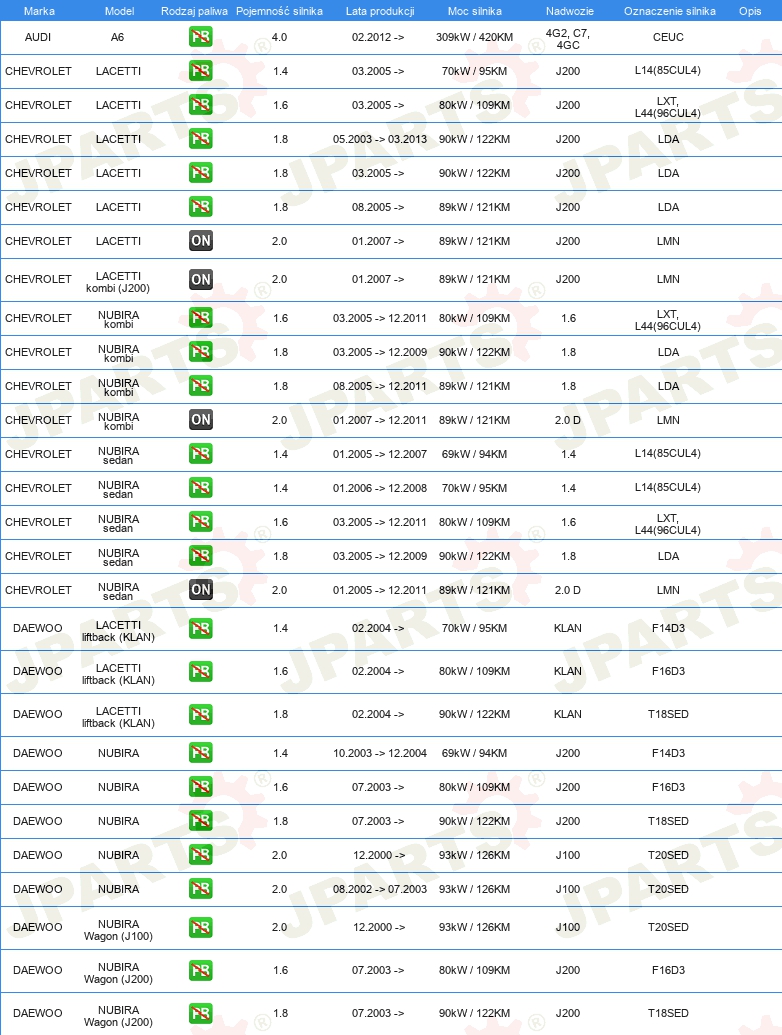
Task: Click the 2.0 D body cell in Nubira sedan row
Action: (x=568, y=590)
